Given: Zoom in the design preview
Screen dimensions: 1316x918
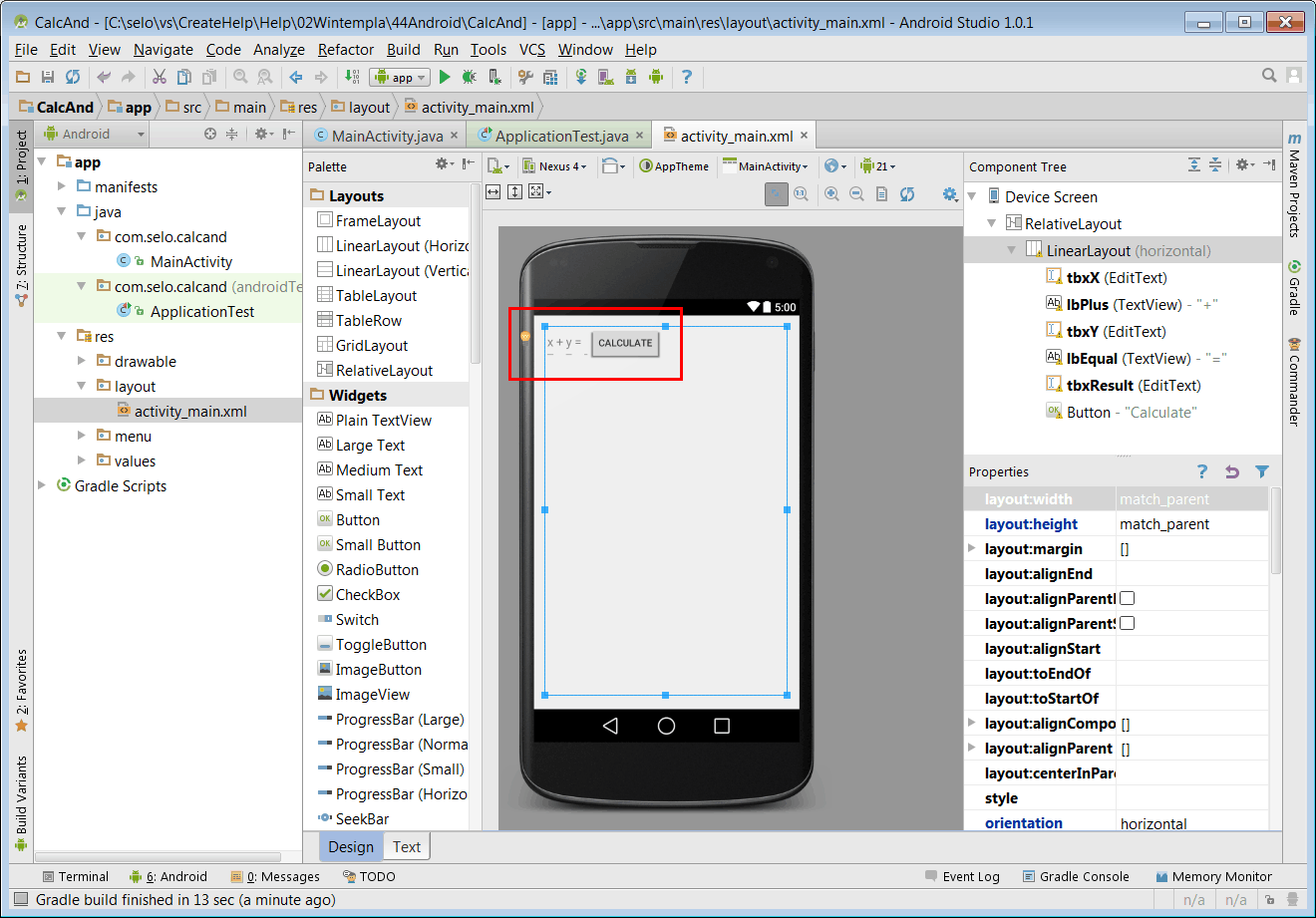Looking at the screenshot, I should (831, 194).
